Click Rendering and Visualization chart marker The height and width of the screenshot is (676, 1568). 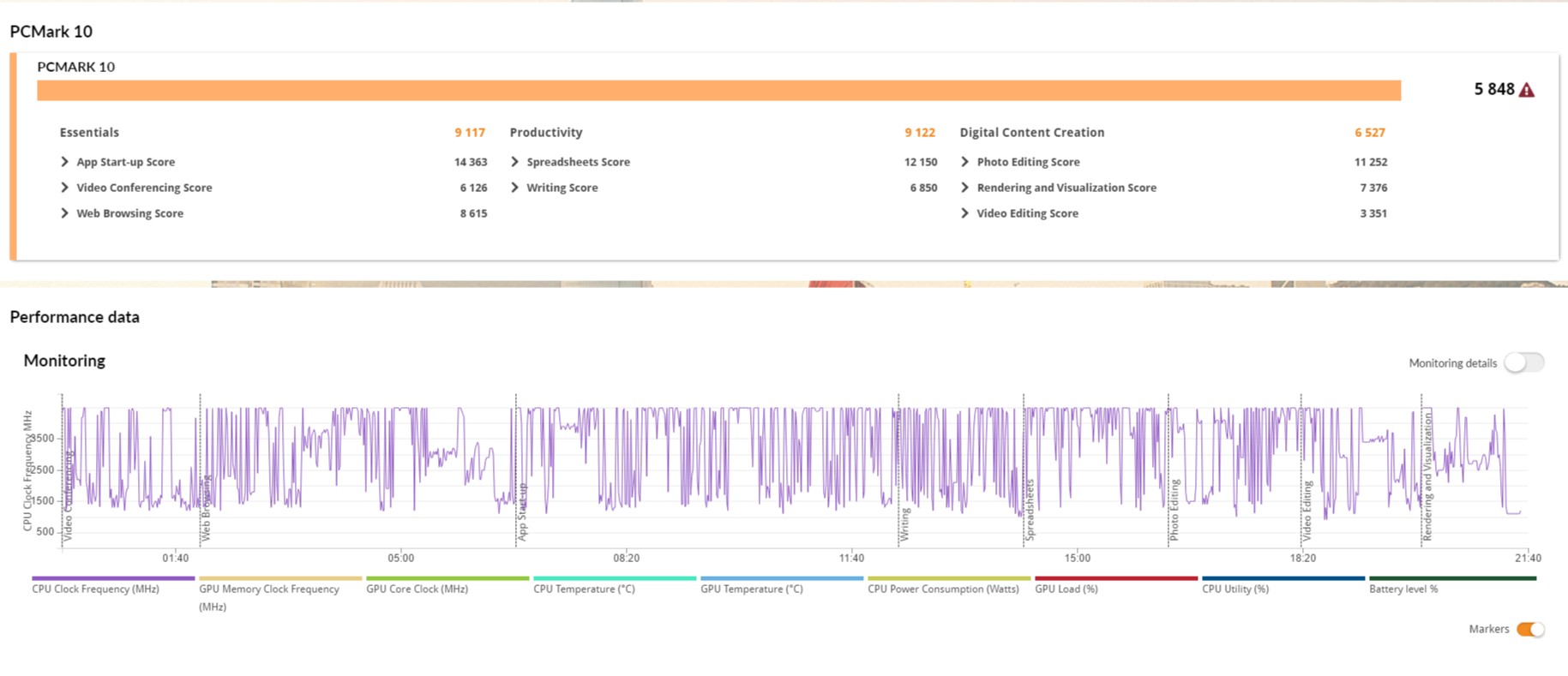pyautogui.click(x=1427, y=476)
